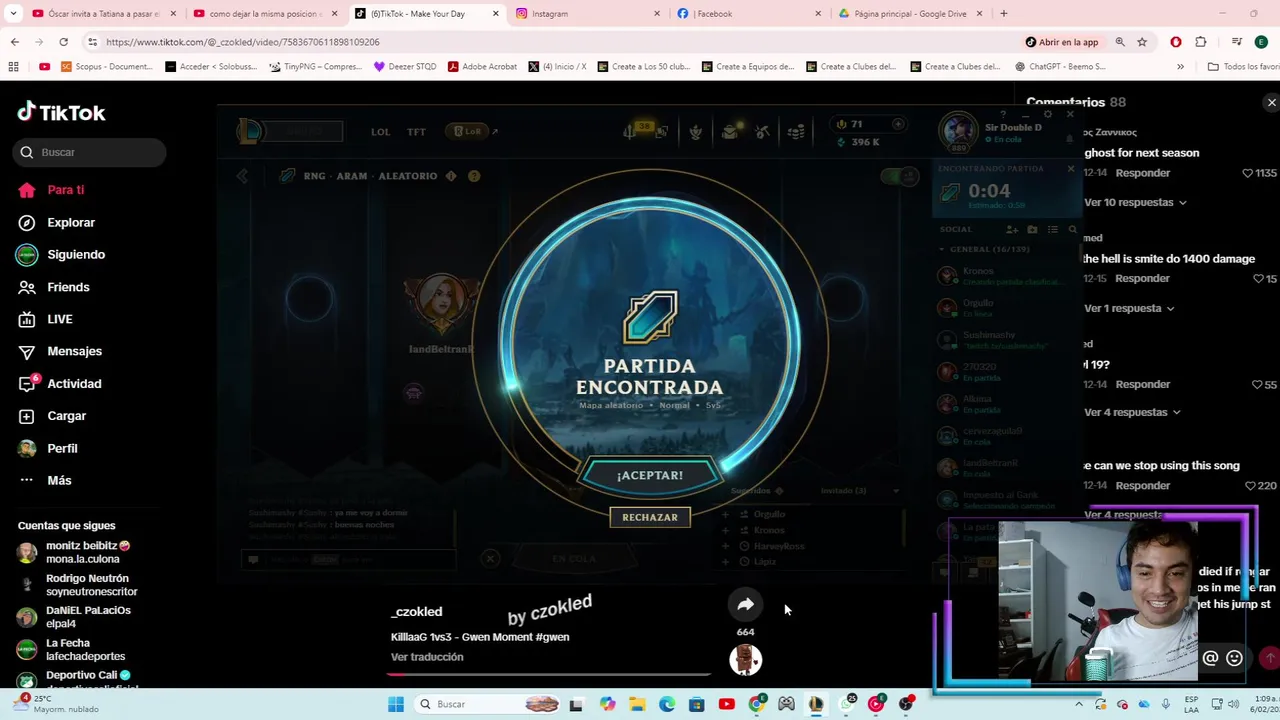Bookmark this page with the star
The width and height of the screenshot is (1280, 720).
1142,42
